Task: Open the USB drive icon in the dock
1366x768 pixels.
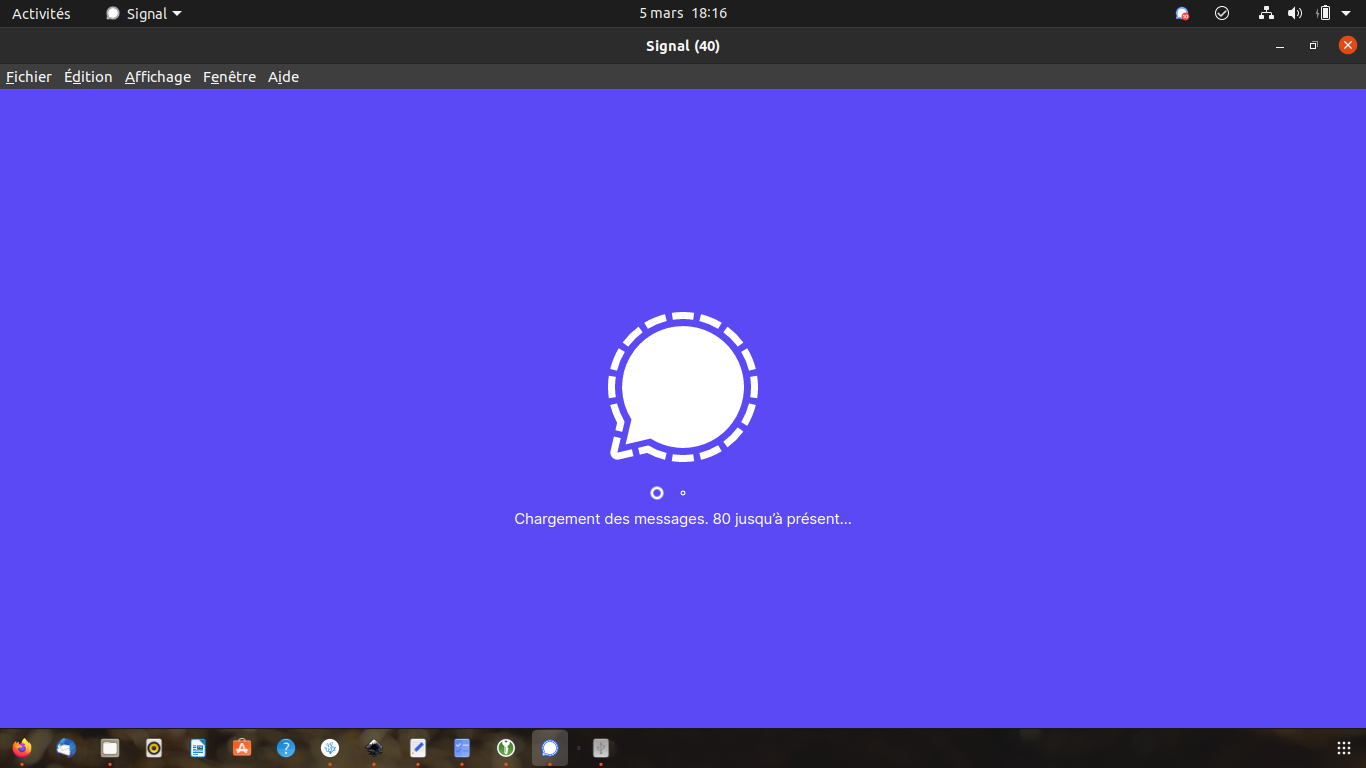Action: pyautogui.click(x=600, y=747)
